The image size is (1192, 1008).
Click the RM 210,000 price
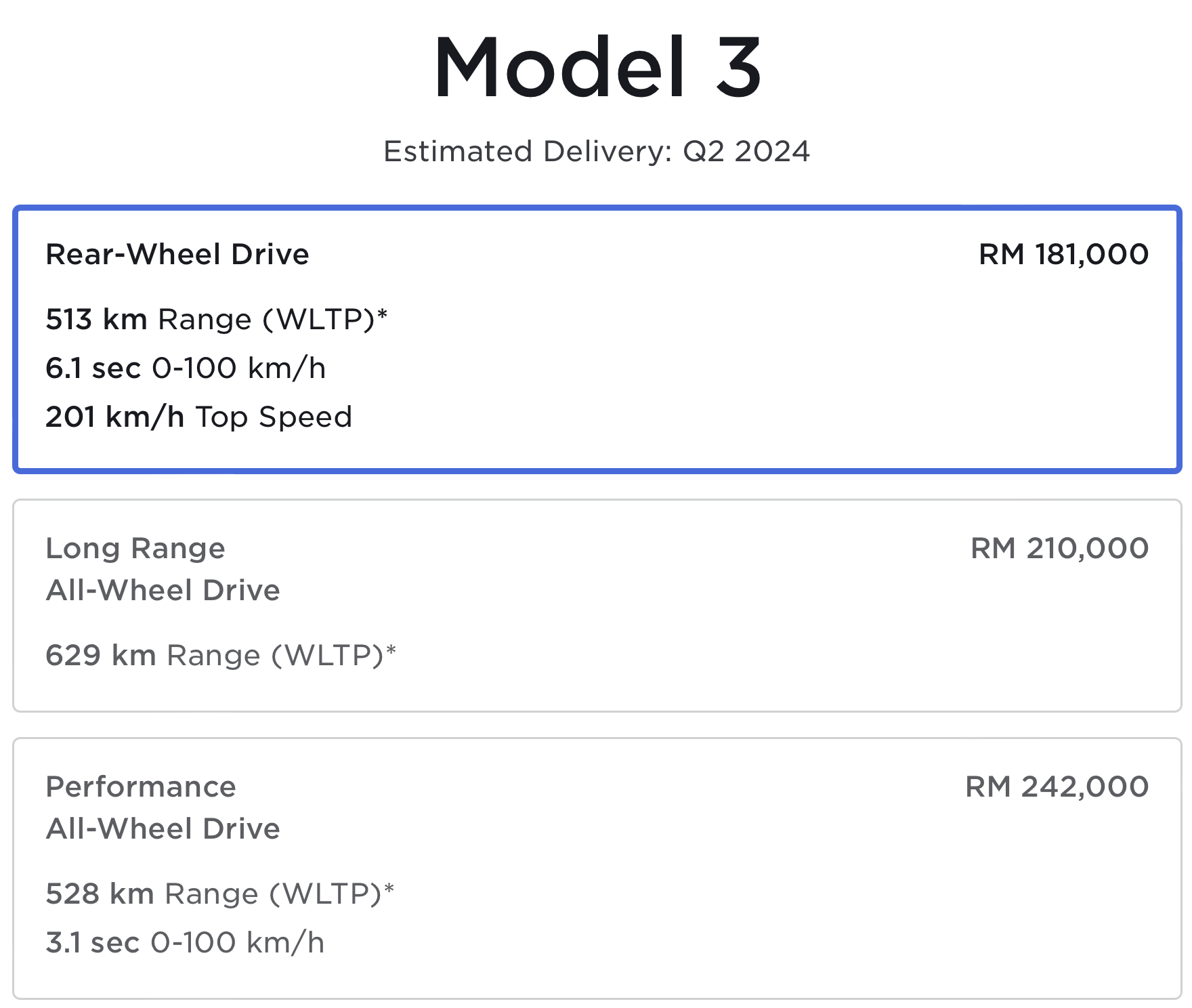pos(1059,548)
